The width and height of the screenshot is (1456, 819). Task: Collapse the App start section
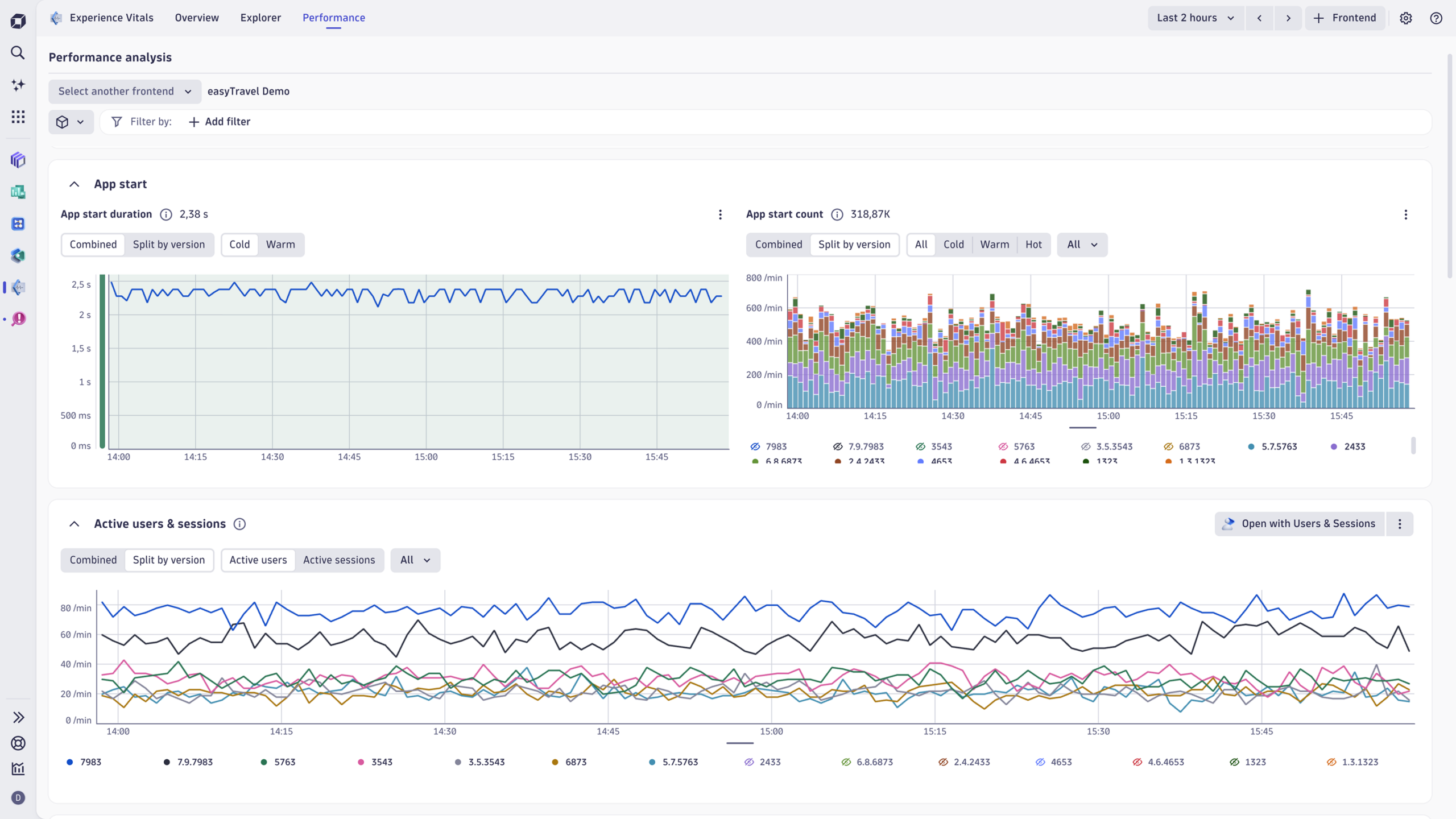pyautogui.click(x=74, y=184)
